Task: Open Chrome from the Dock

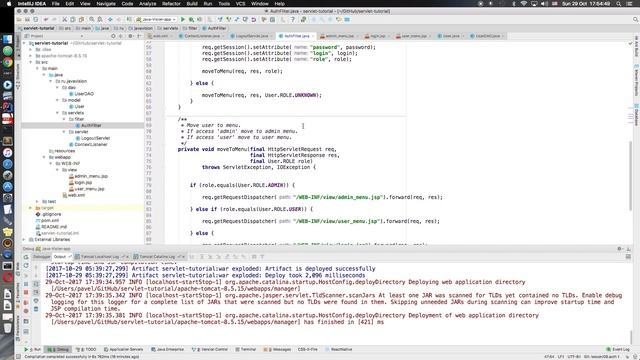Action: [7, 62]
